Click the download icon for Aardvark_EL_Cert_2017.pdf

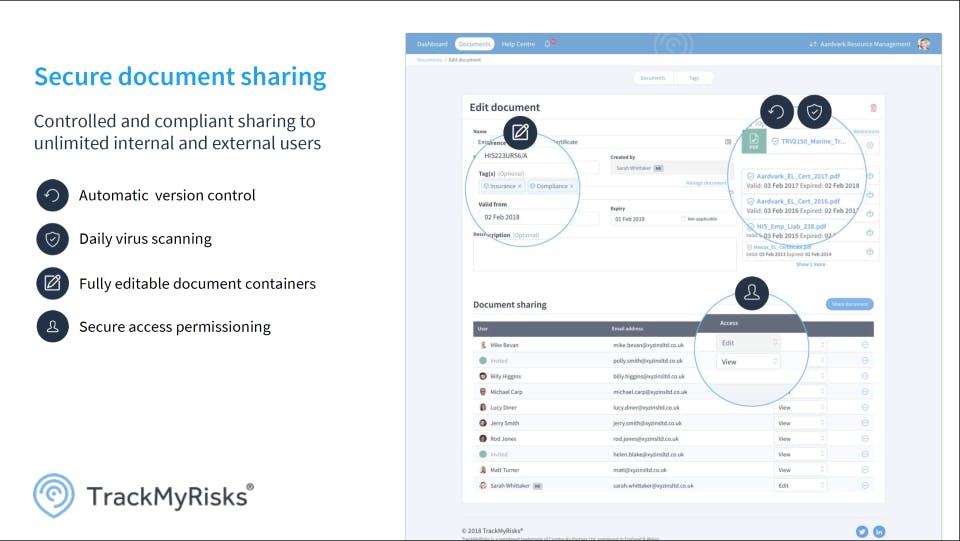[870, 176]
